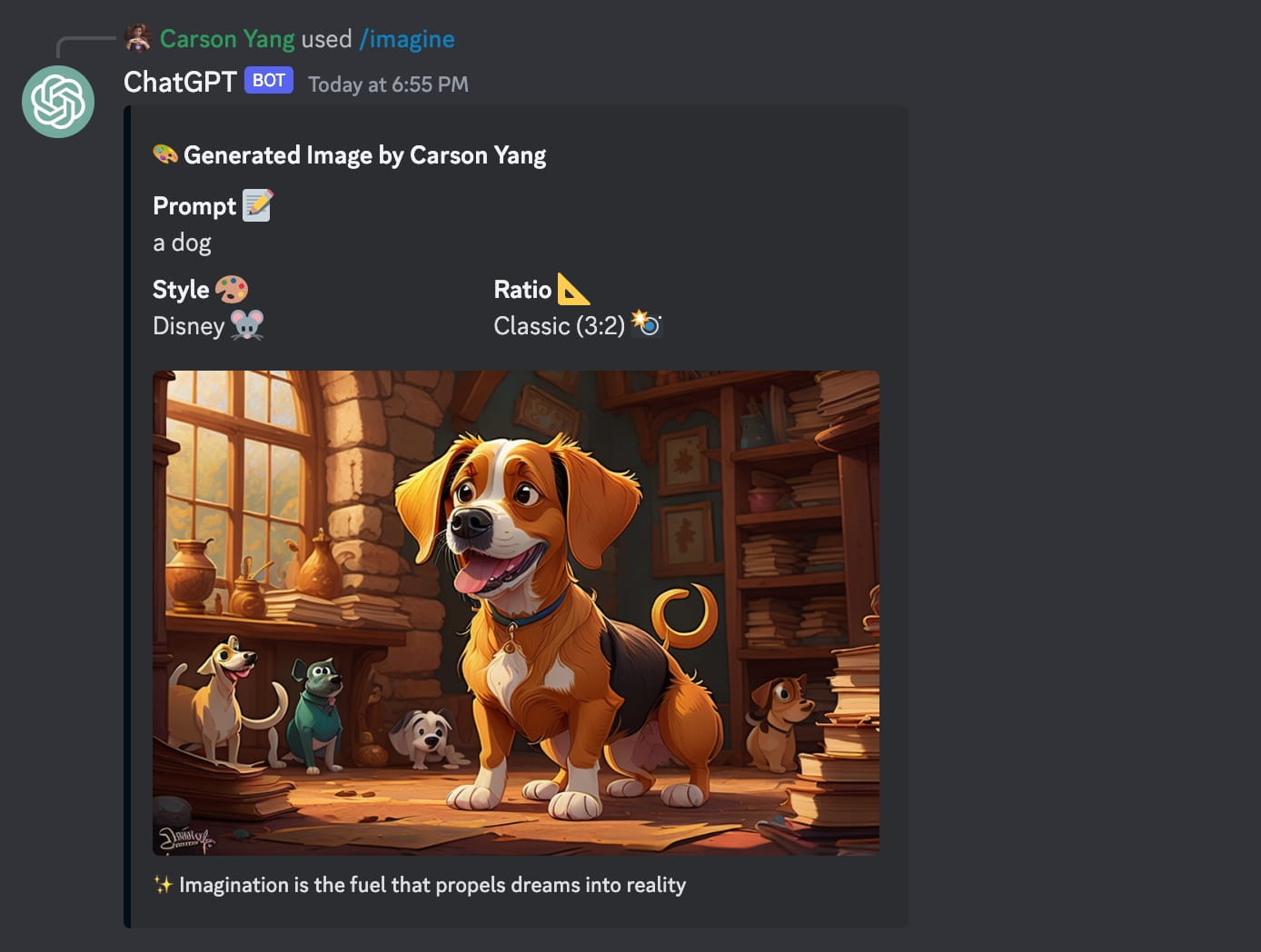Screen dimensions: 1261x952
Task: Click Carson Yang's small profile avatar
Action: point(138,38)
